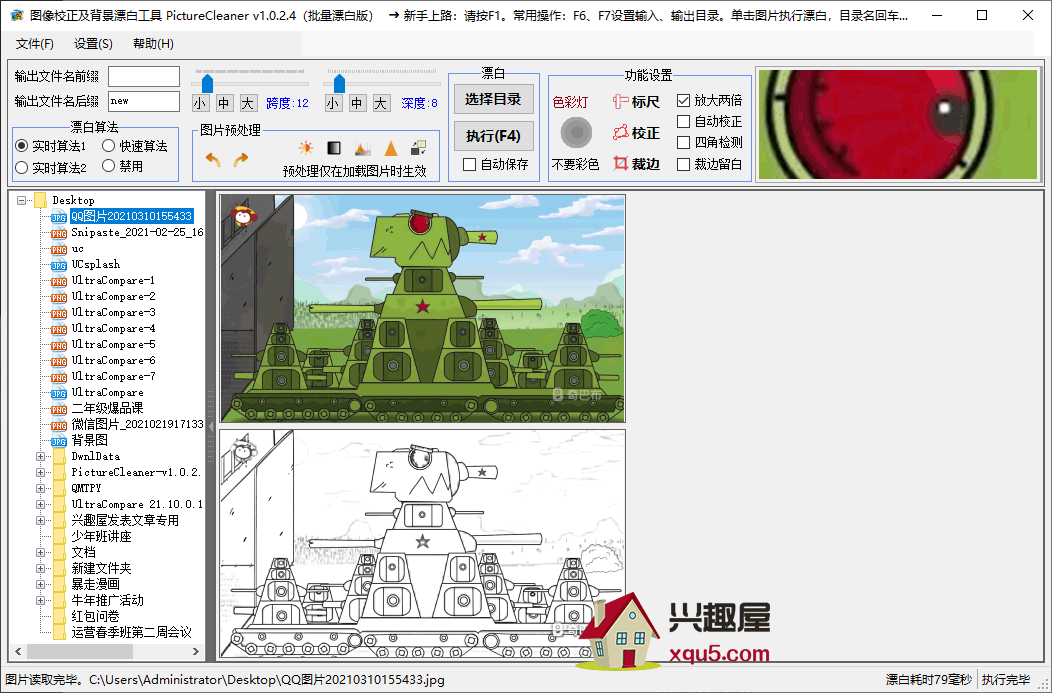Click the magnified preview in the top right
The width and height of the screenshot is (1052, 693).
898,125
